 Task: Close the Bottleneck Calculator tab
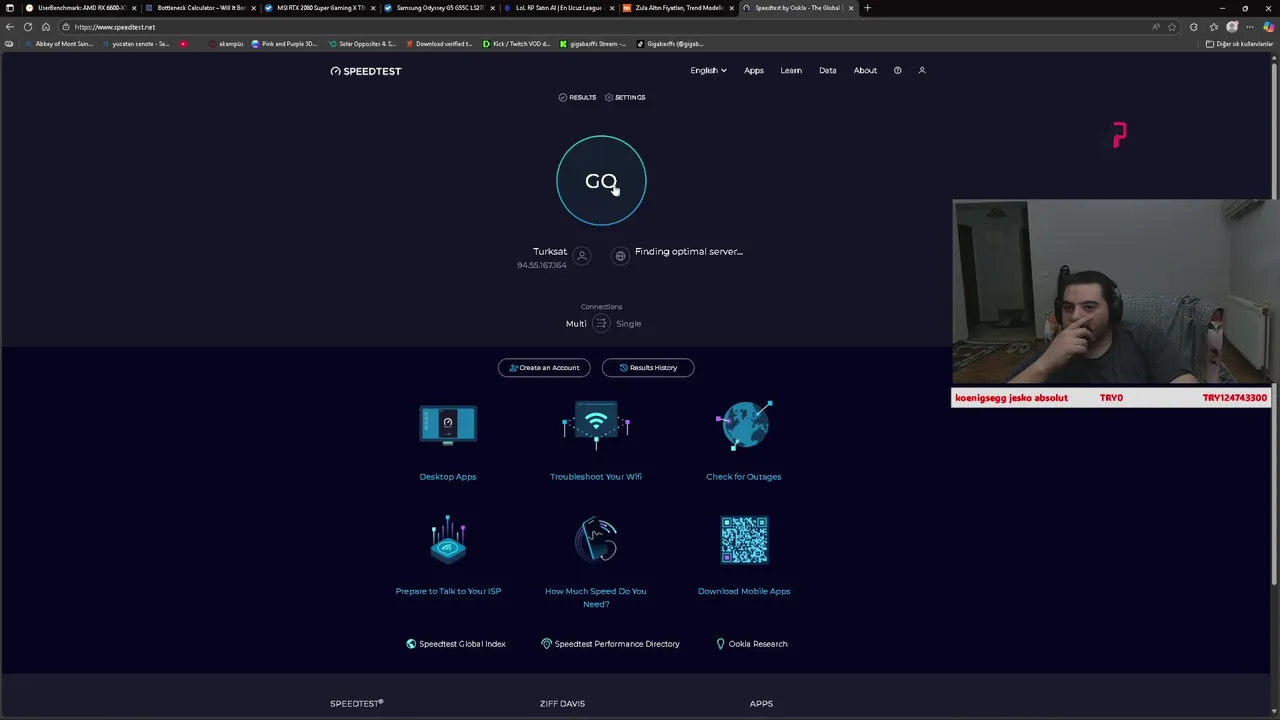(x=253, y=8)
